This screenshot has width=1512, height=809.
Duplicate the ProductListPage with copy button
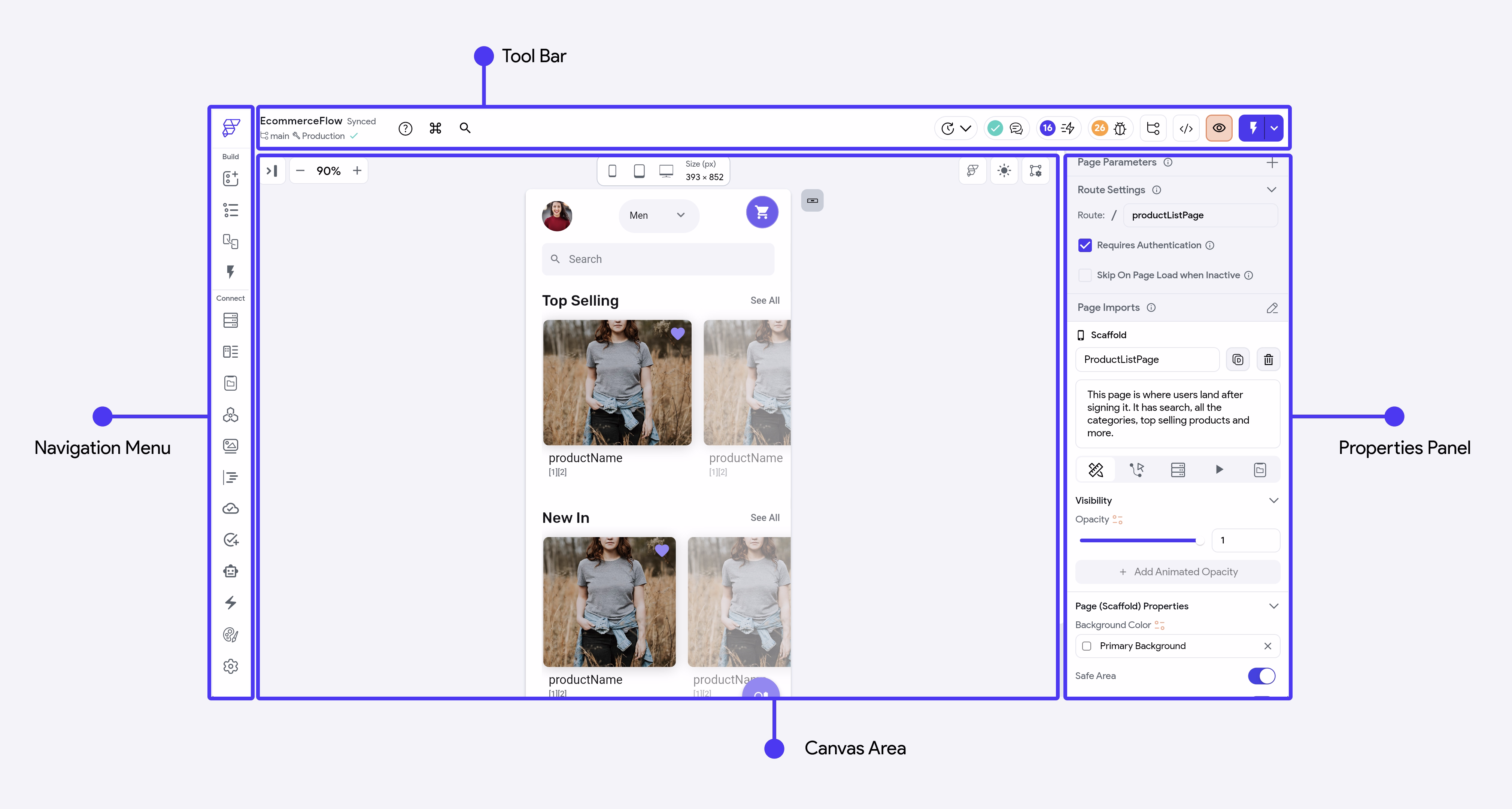pyautogui.click(x=1237, y=359)
